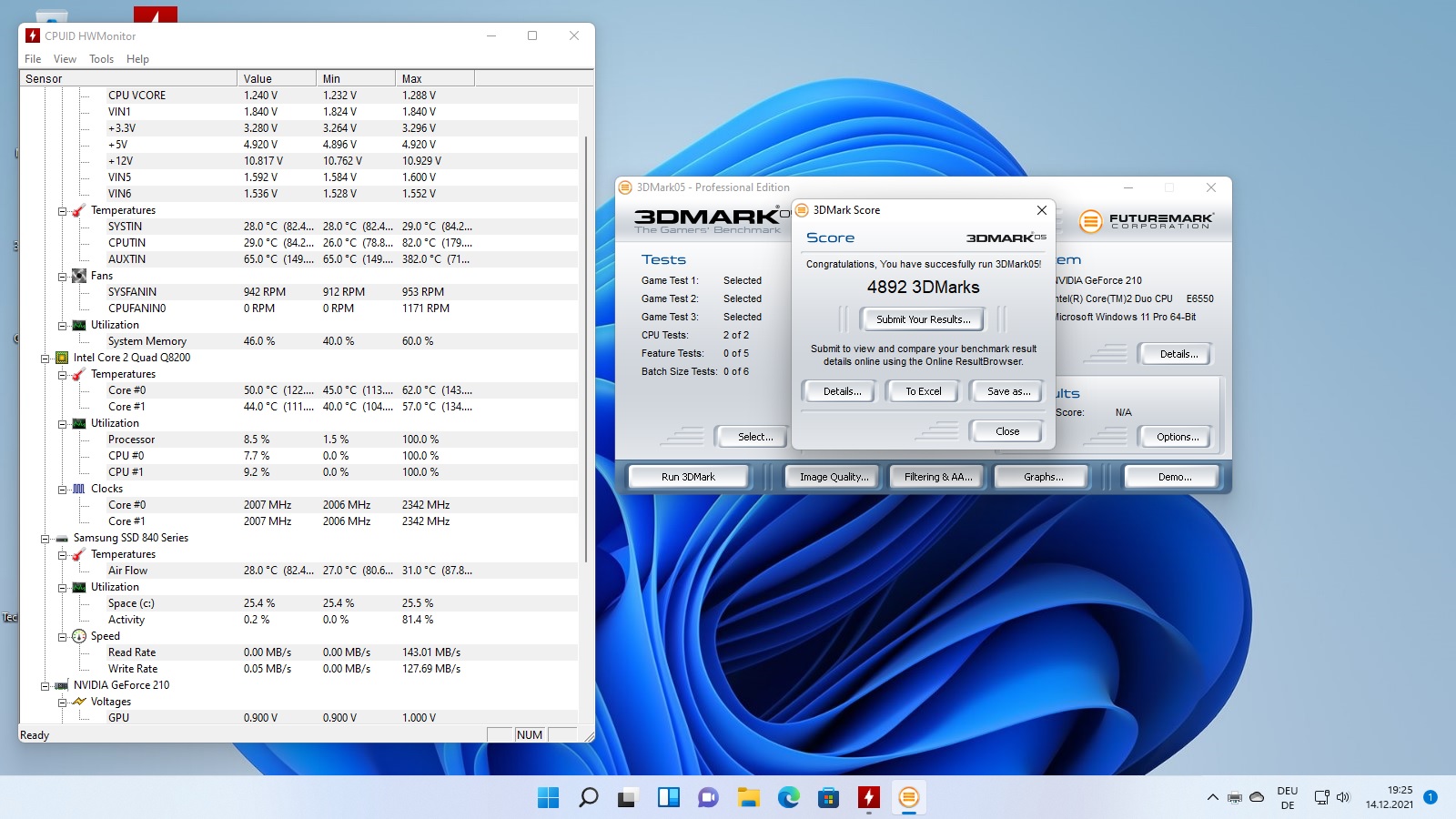Open the Help menu in HWMonitor

(x=137, y=59)
